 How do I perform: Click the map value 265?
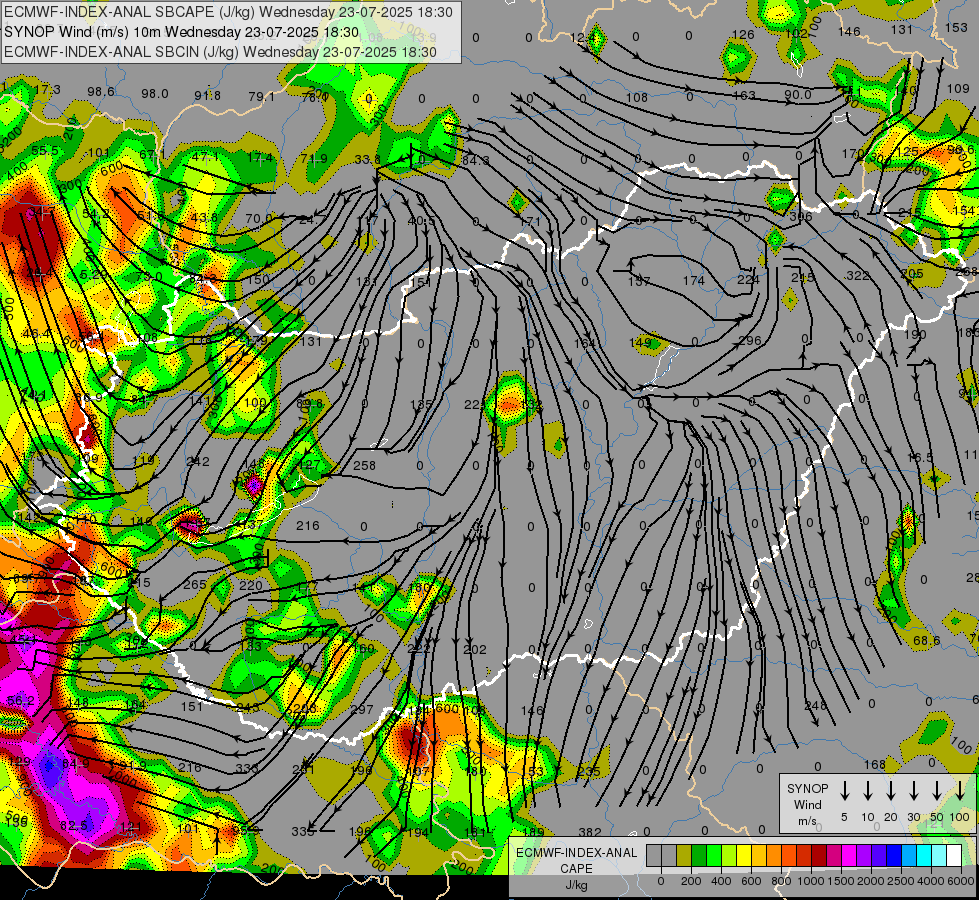(195, 585)
